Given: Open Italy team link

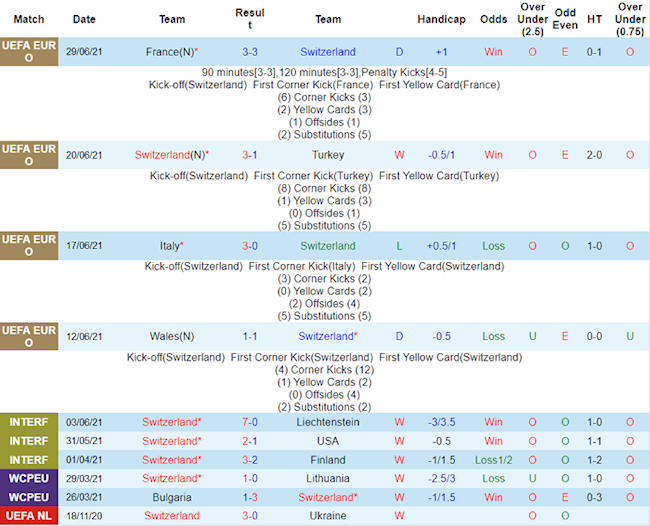Looking at the screenshot, I should click(x=172, y=246).
